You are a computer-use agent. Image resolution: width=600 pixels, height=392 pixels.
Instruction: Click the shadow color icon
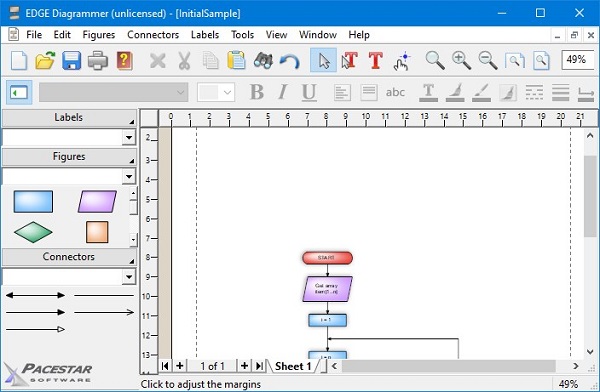coord(508,93)
